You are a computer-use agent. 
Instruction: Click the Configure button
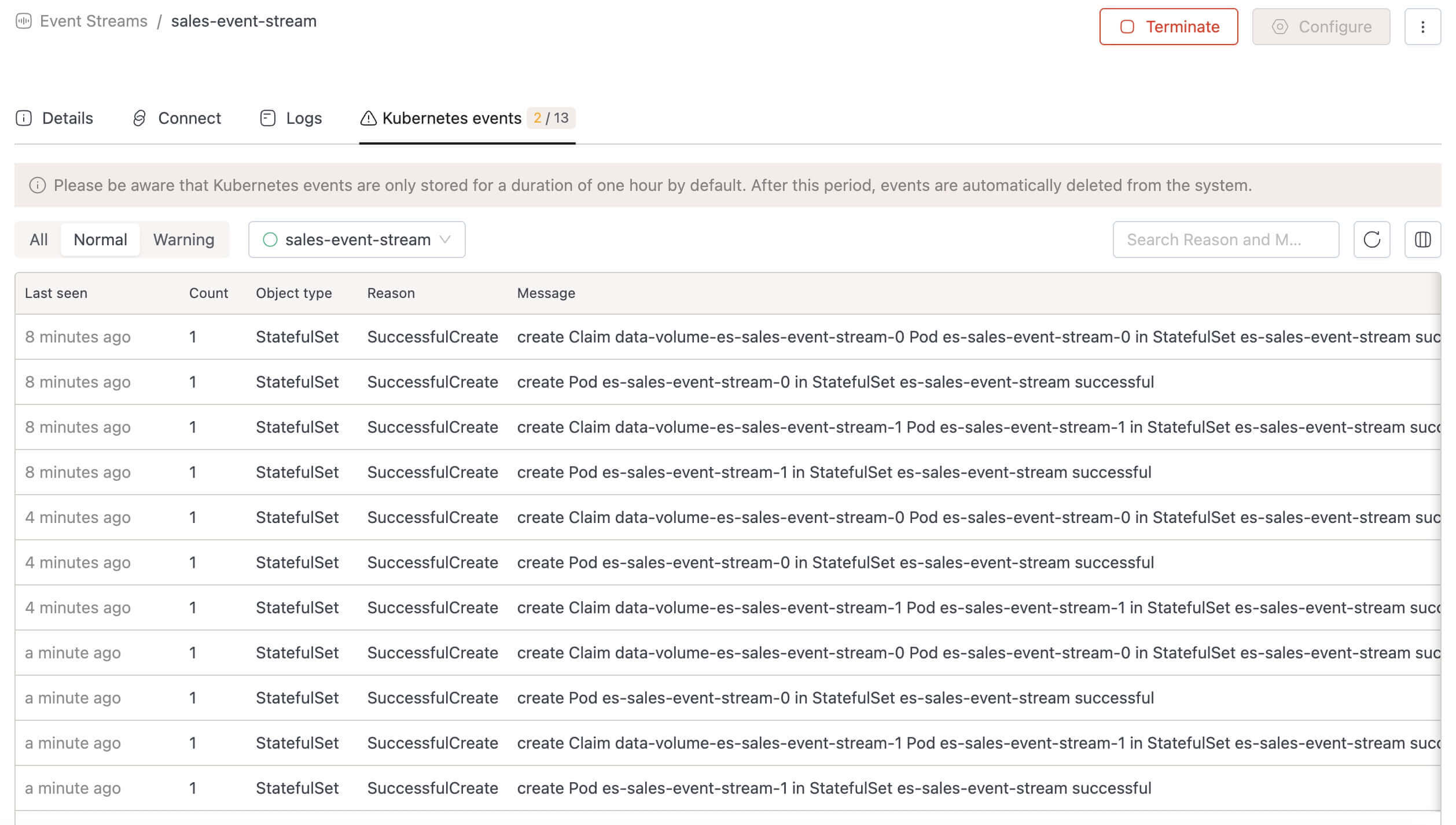1321,27
